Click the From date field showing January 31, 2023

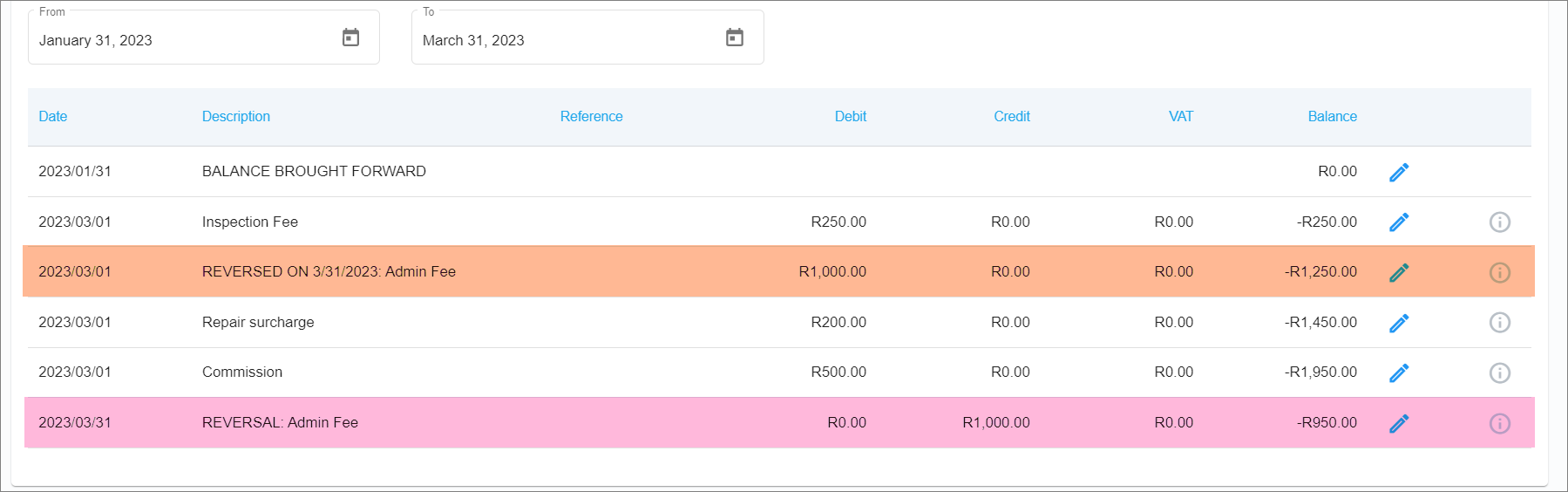(174, 40)
